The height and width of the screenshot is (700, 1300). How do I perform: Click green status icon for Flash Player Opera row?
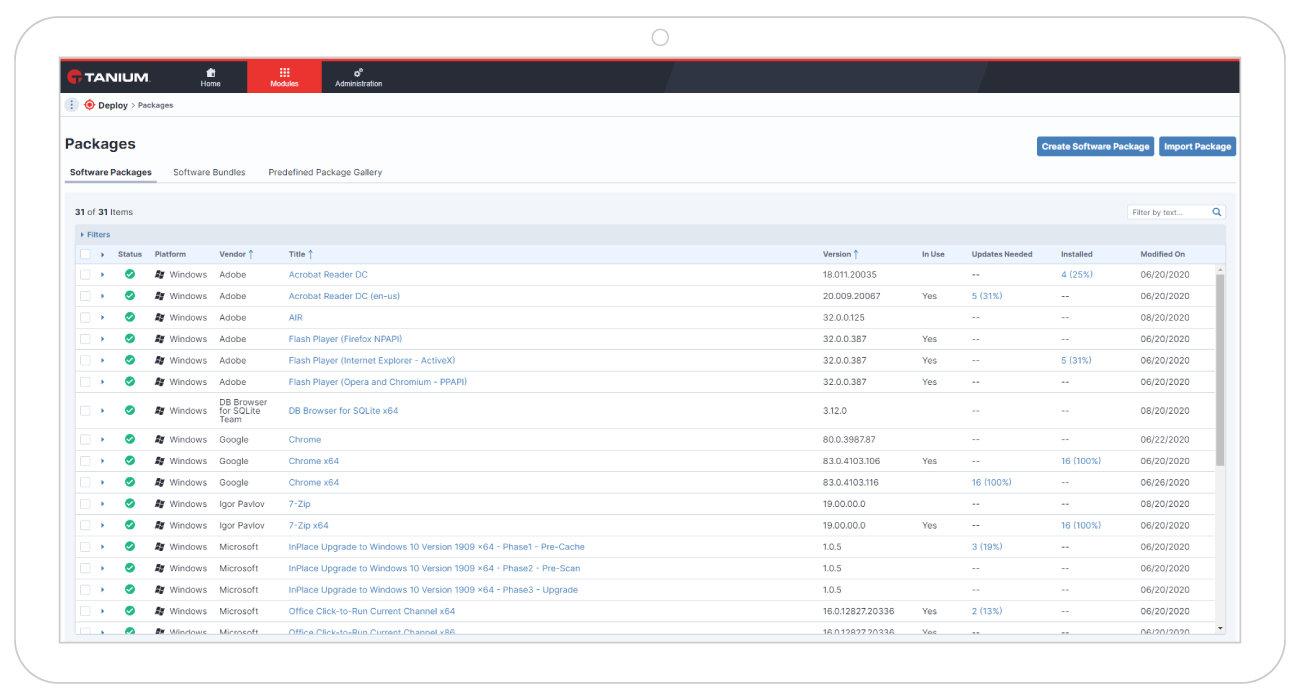pyautogui.click(x=130, y=382)
